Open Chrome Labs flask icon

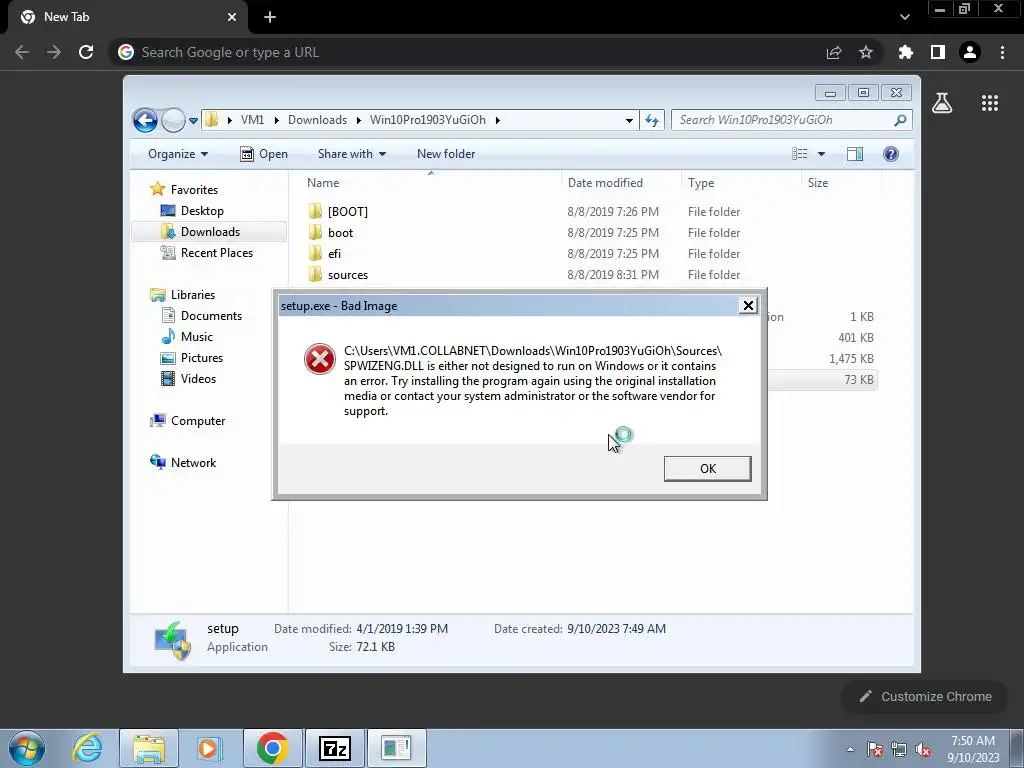pyautogui.click(x=942, y=103)
